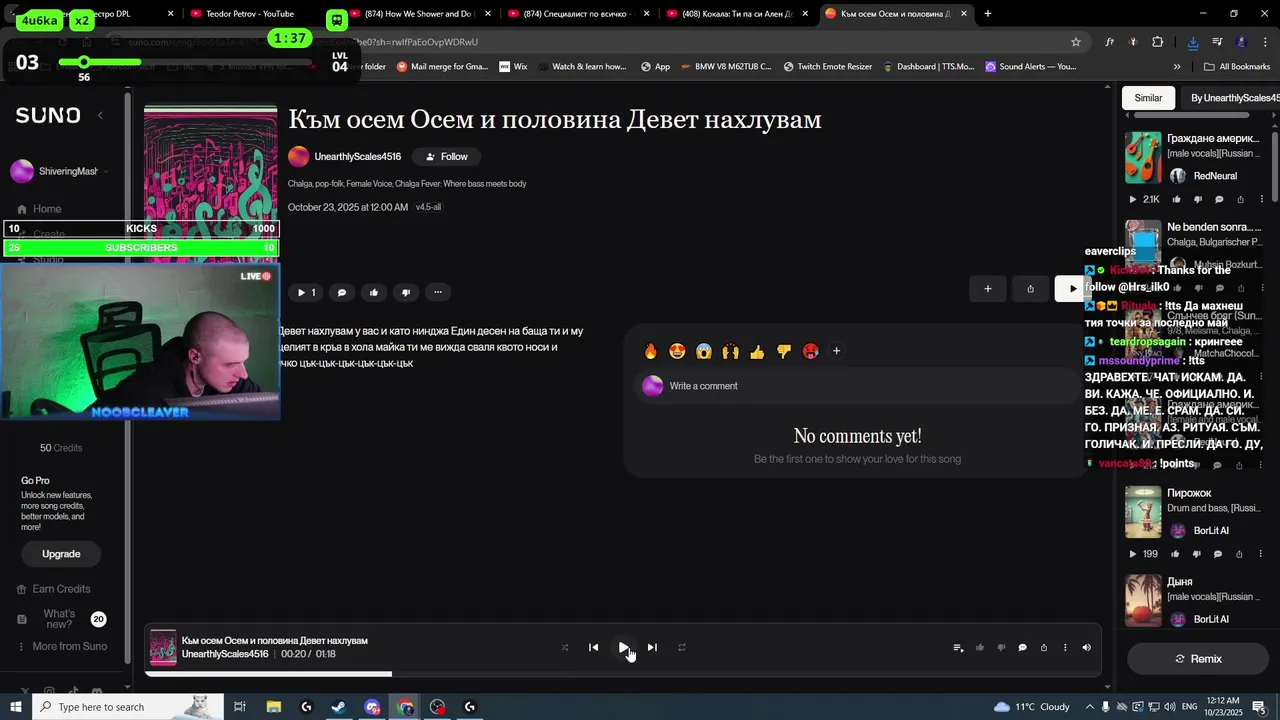
Task: Open Earn Credits in sidebar
Action: [61, 589]
